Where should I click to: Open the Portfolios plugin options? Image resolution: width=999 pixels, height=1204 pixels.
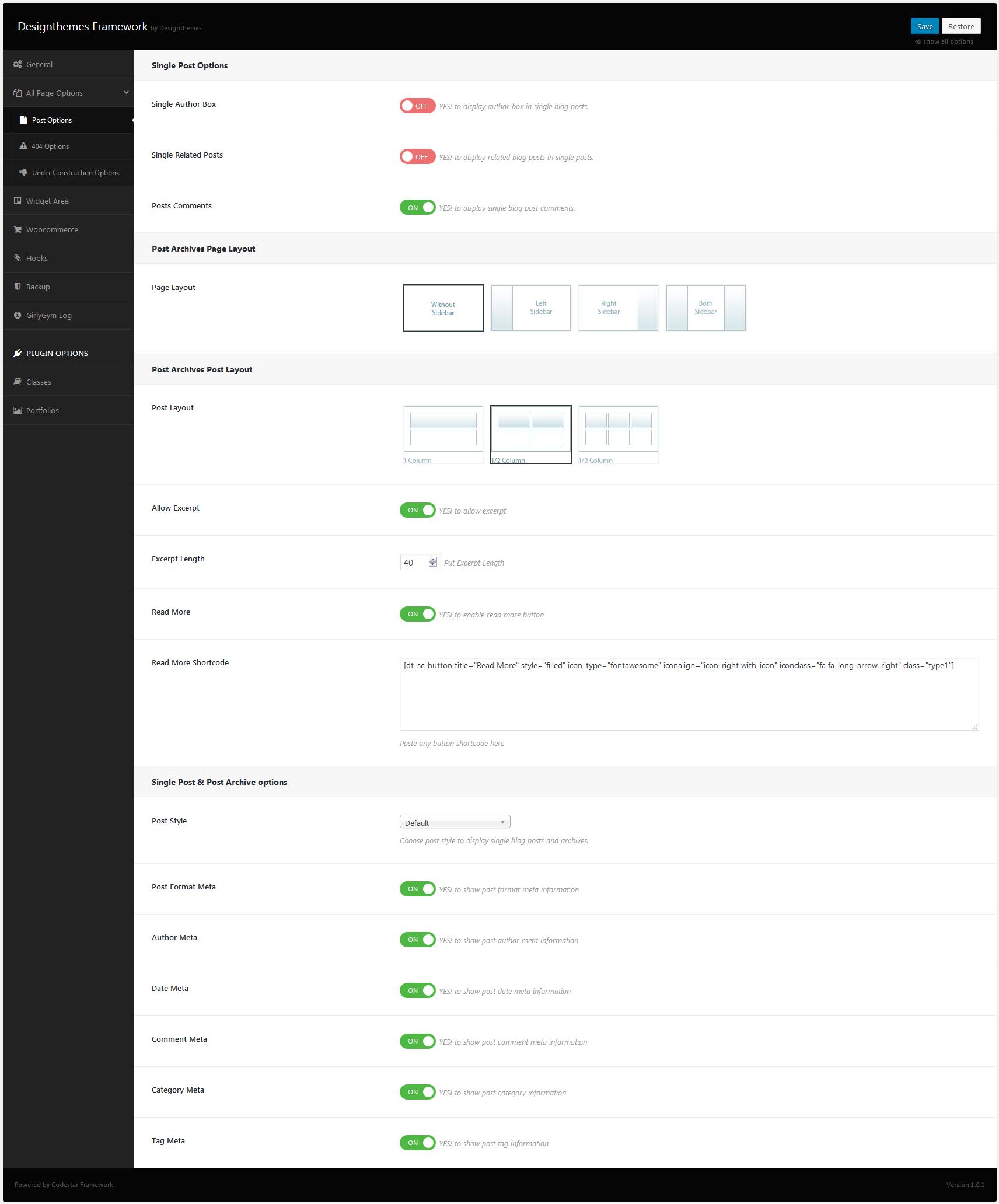[x=68, y=410]
